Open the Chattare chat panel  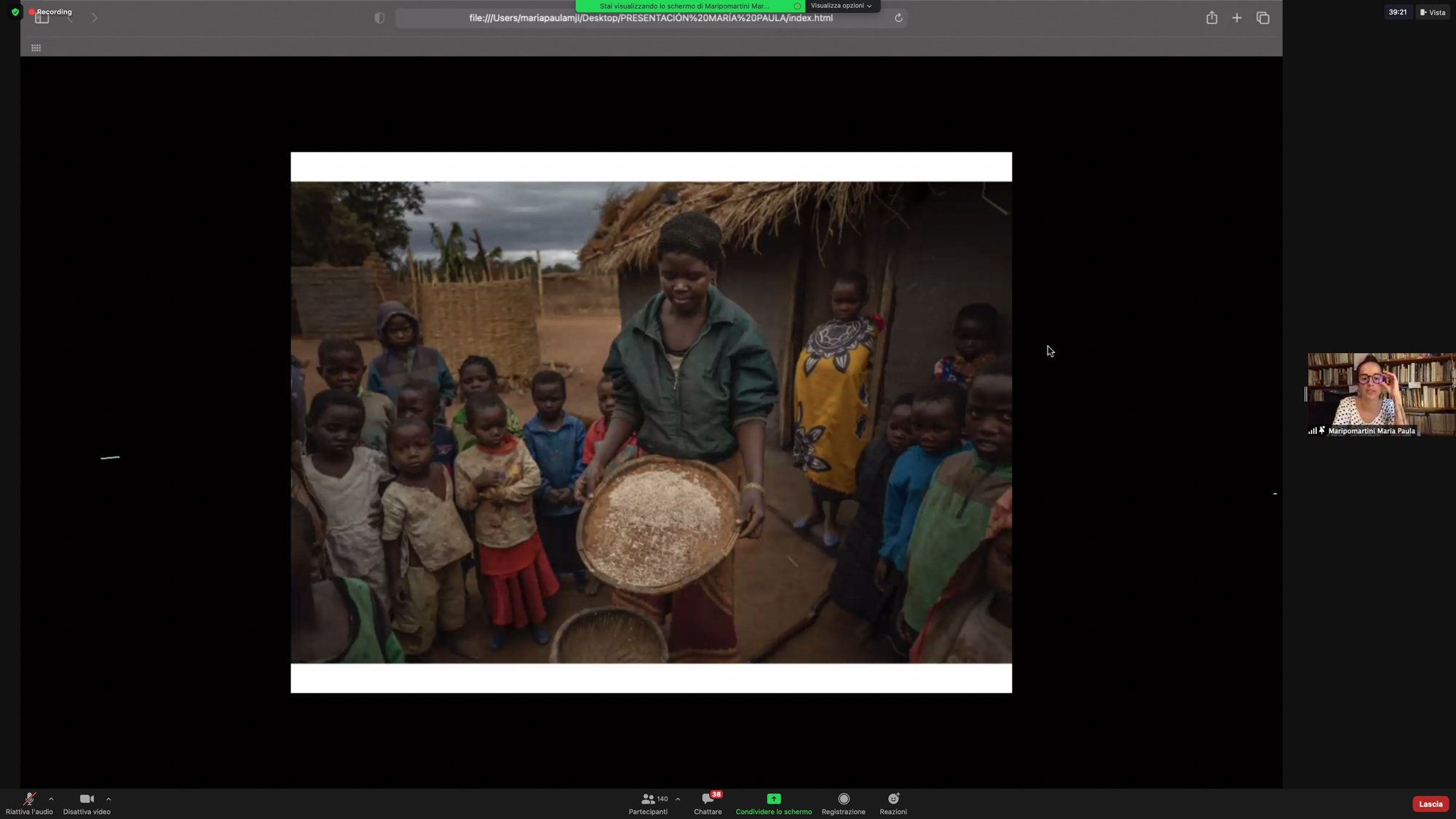pyautogui.click(x=708, y=804)
